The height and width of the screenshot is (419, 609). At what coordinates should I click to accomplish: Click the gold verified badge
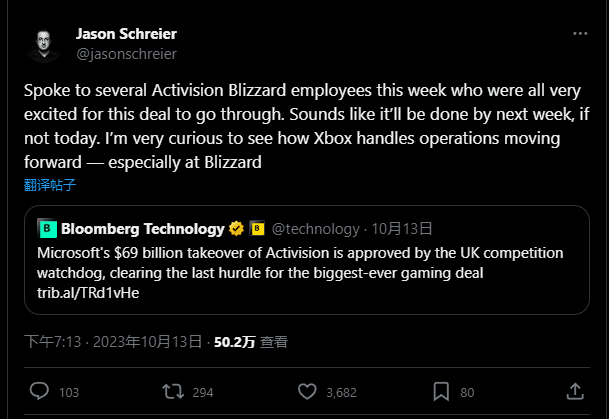(237, 228)
